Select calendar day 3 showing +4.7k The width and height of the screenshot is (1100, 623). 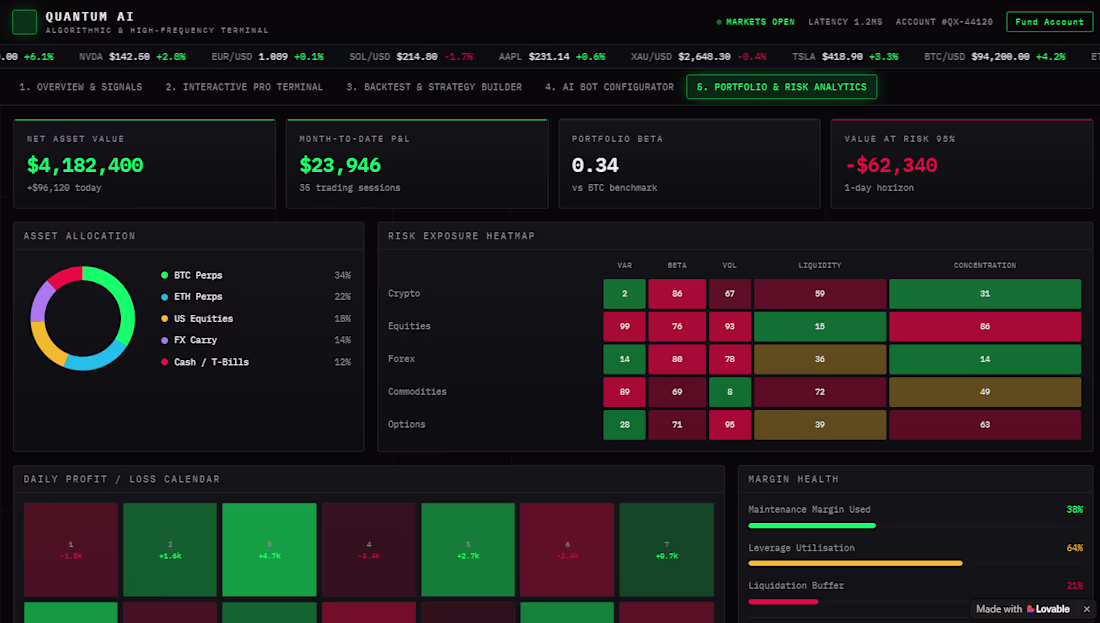[x=269, y=549]
